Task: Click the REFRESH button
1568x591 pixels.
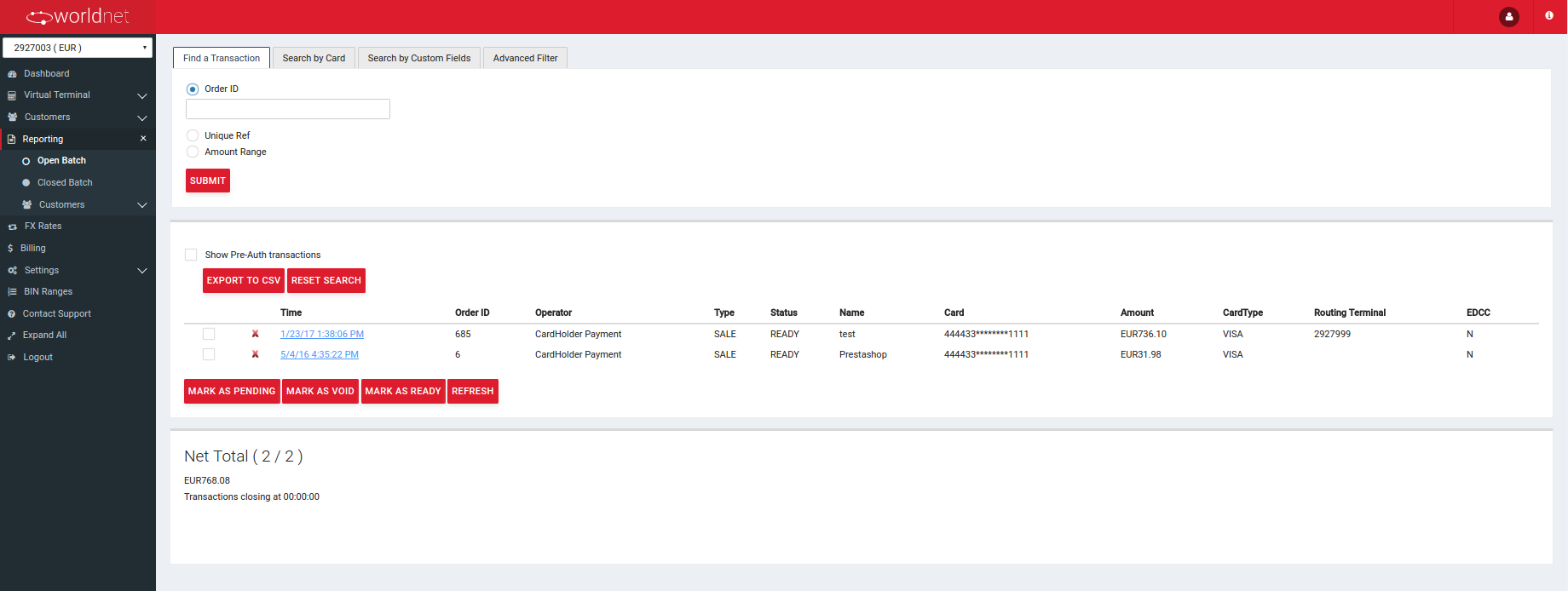Action: coord(473,392)
